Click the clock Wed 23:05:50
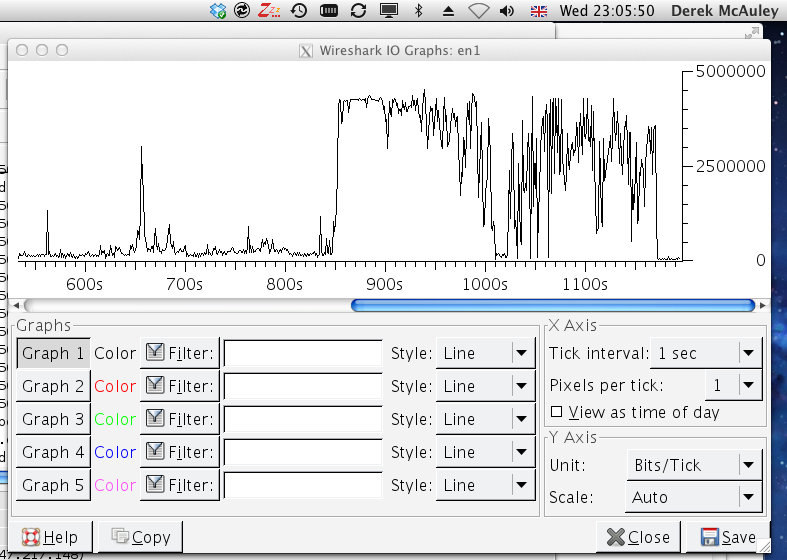The width and height of the screenshot is (787, 560). tap(606, 11)
